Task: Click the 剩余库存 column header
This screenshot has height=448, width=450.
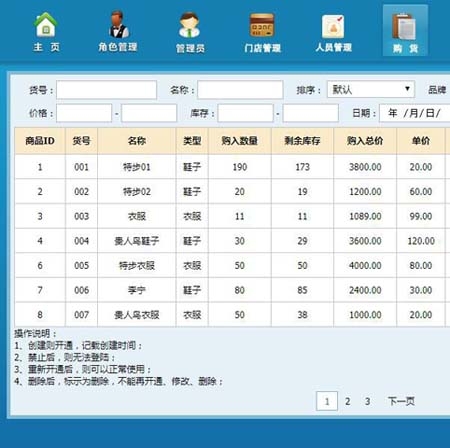Action: click(x=302, y=141)
